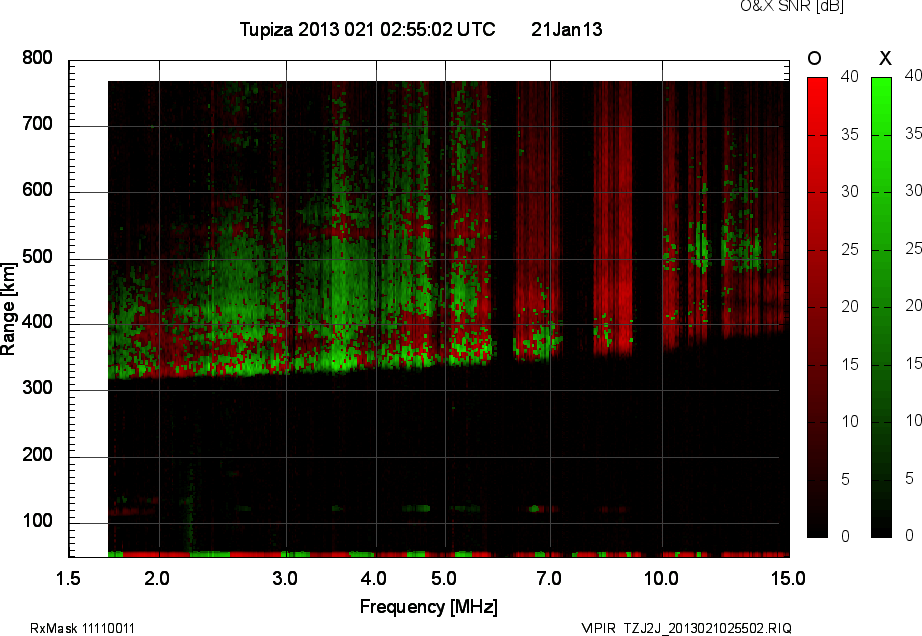
Task: Click the 1.5 frequency tick label
Action: (x=68, y=578)
